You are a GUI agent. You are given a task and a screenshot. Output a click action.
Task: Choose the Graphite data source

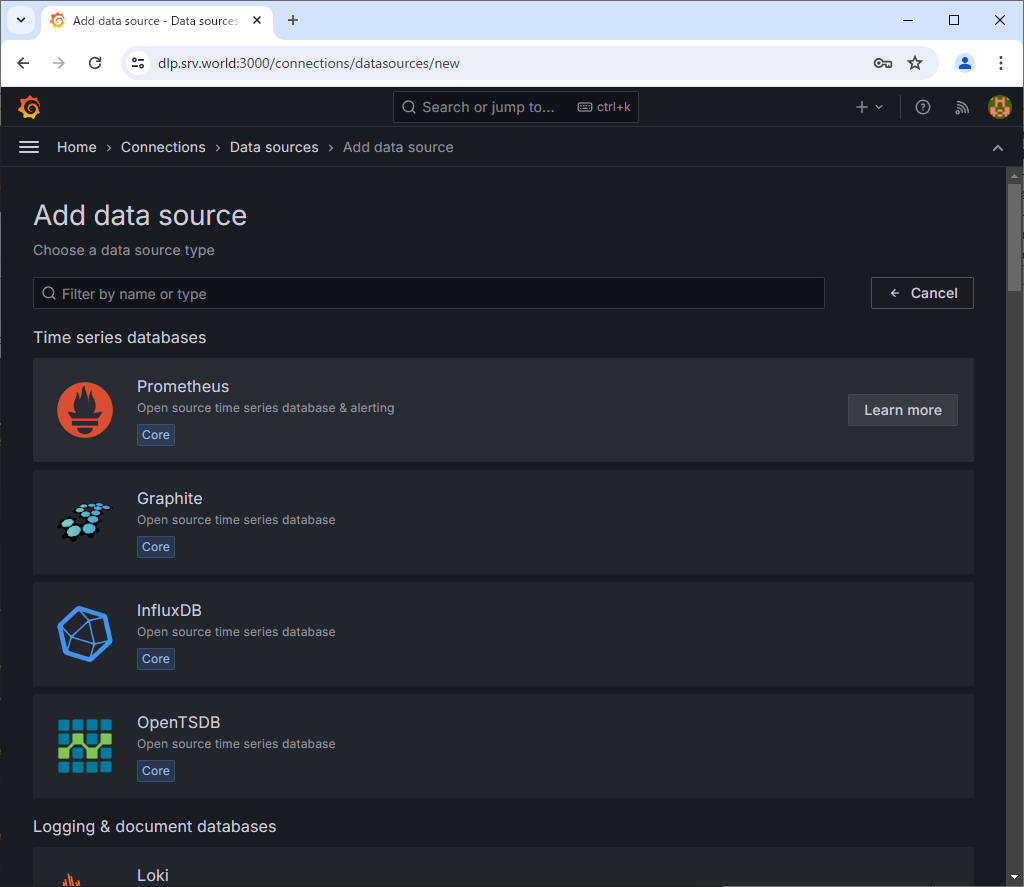pyautogui.click(x=503, y=522)
